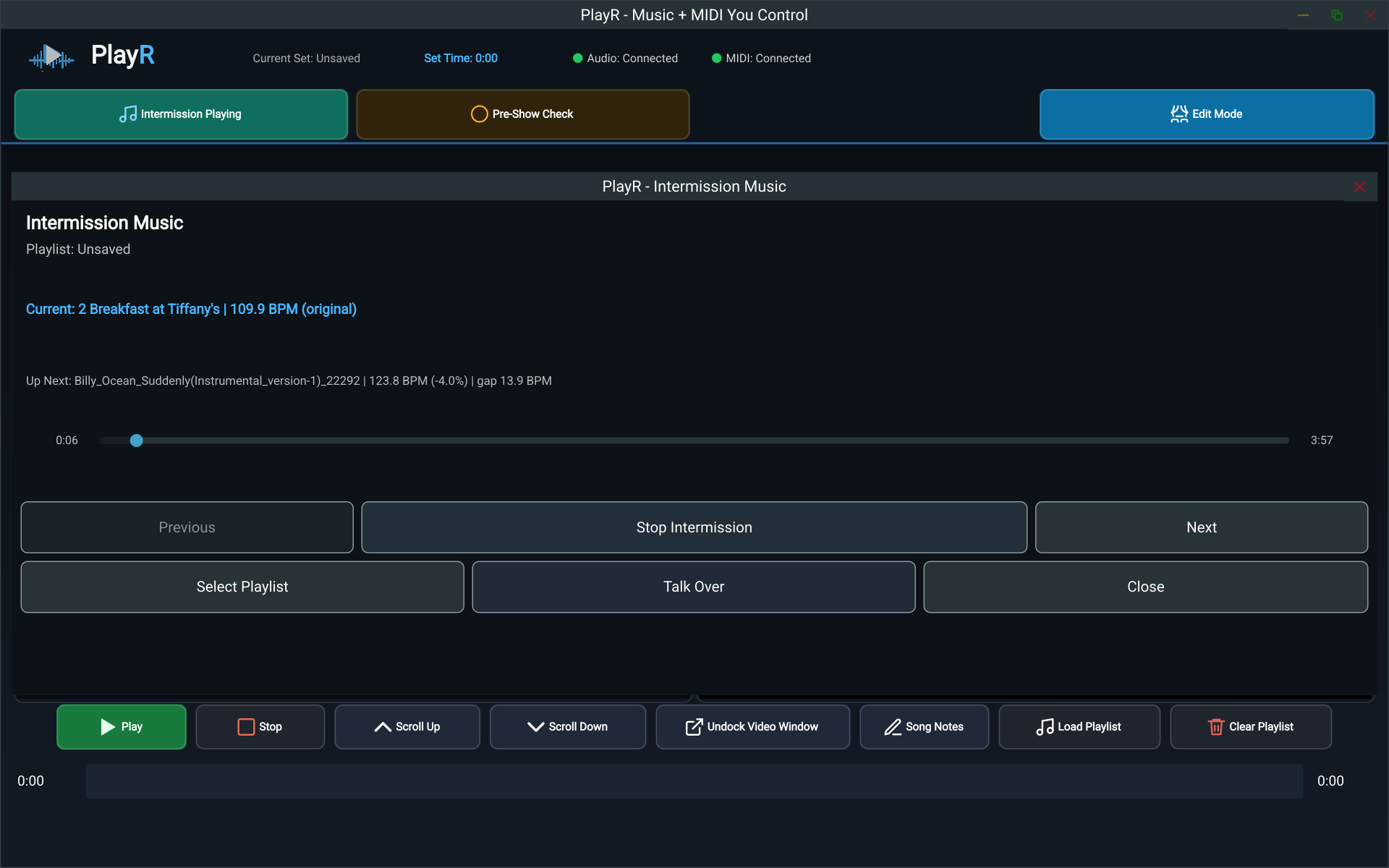Toggle the Intermission Playing button

coord(181,114)
